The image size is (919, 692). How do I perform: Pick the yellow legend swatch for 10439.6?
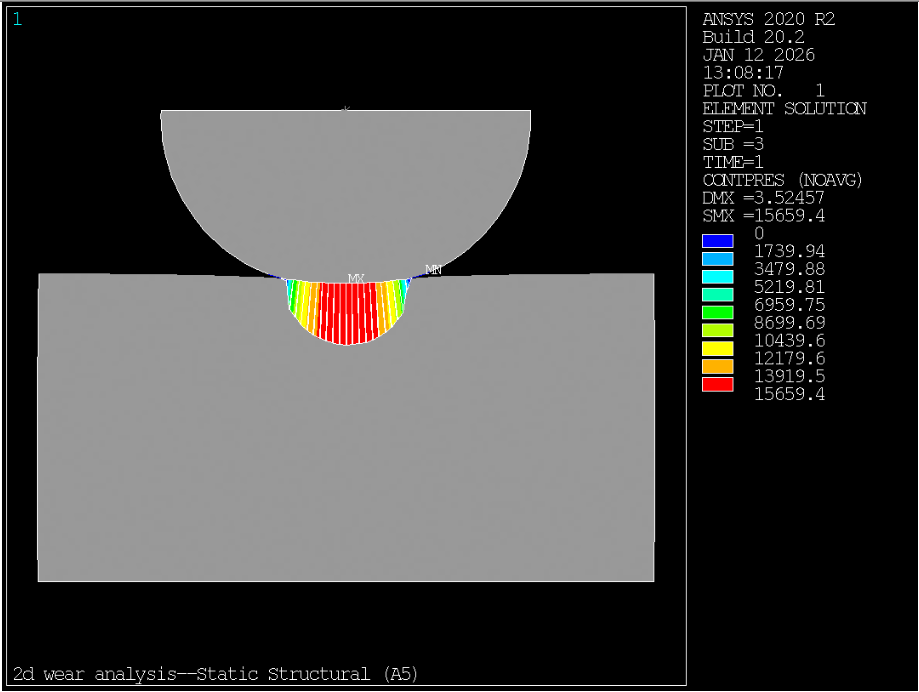click(717, 349)
